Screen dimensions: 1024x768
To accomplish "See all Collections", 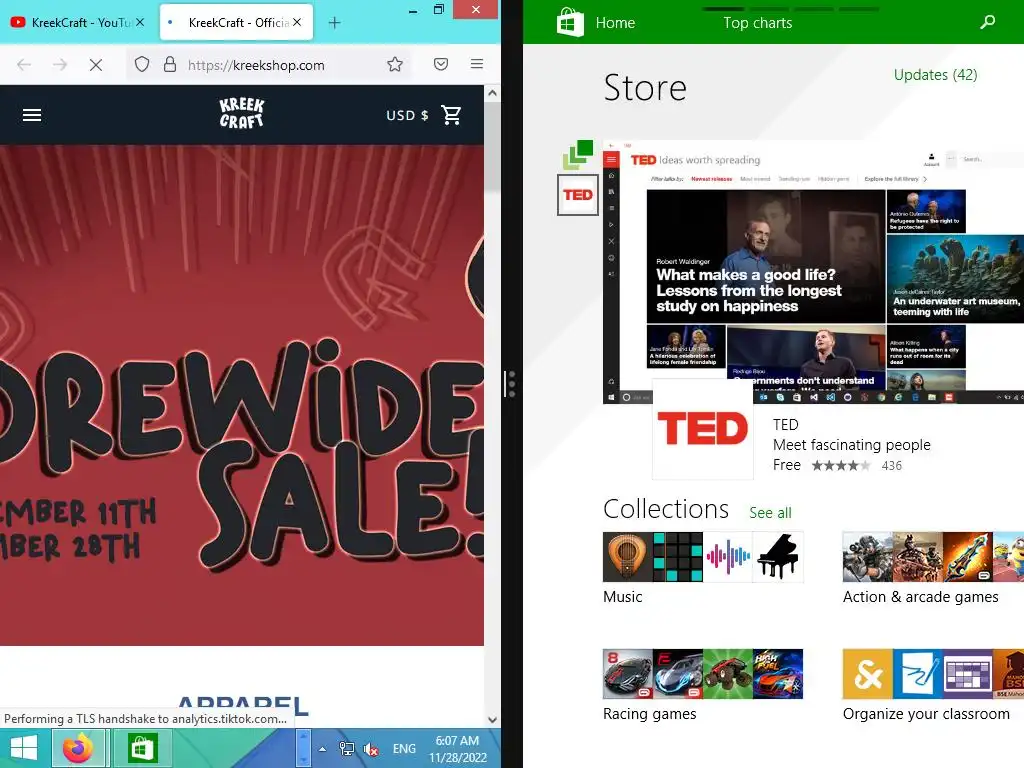I will [x=770, y=513].
